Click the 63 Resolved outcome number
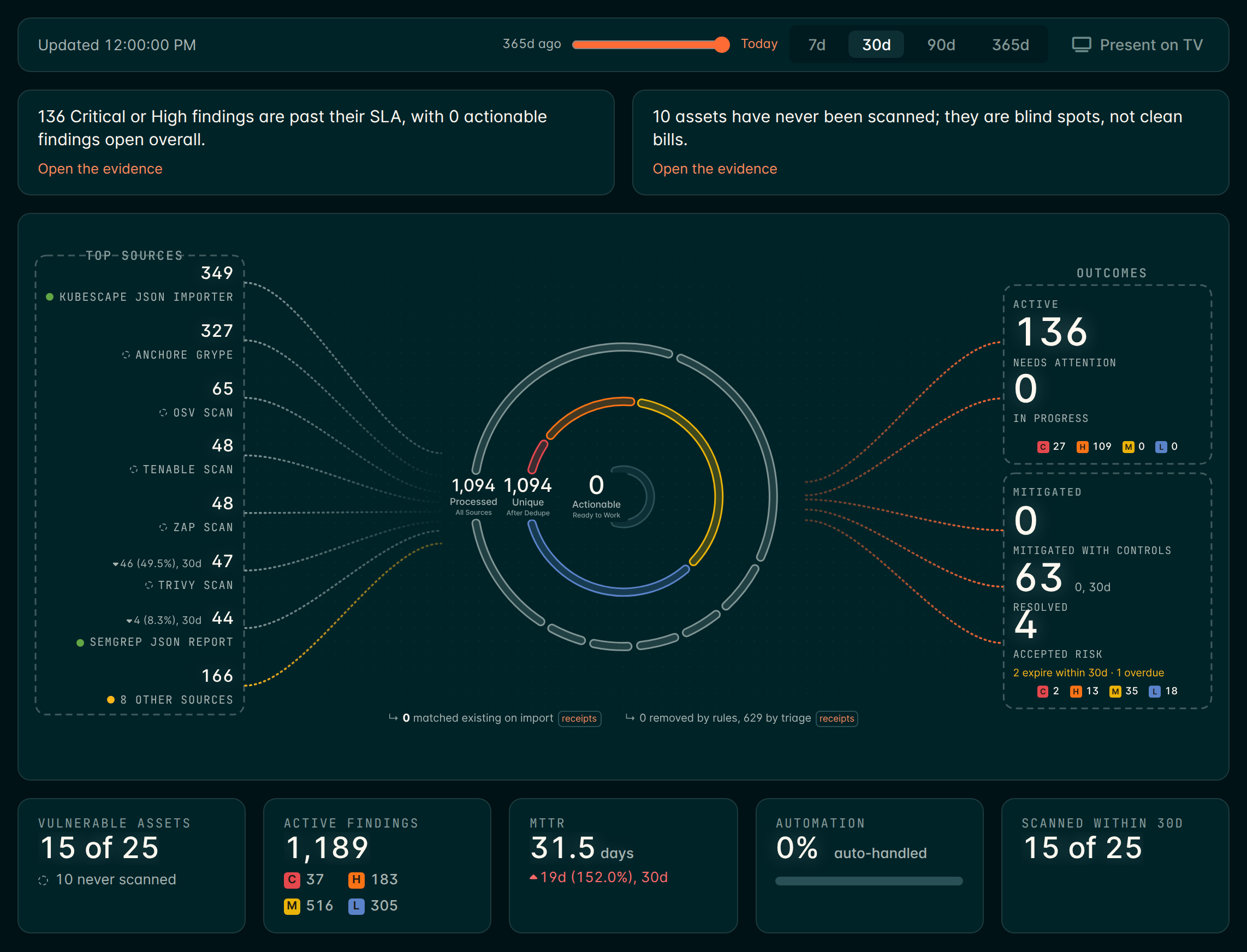The image size is (1247, 952). click(x=1038, y=578)
